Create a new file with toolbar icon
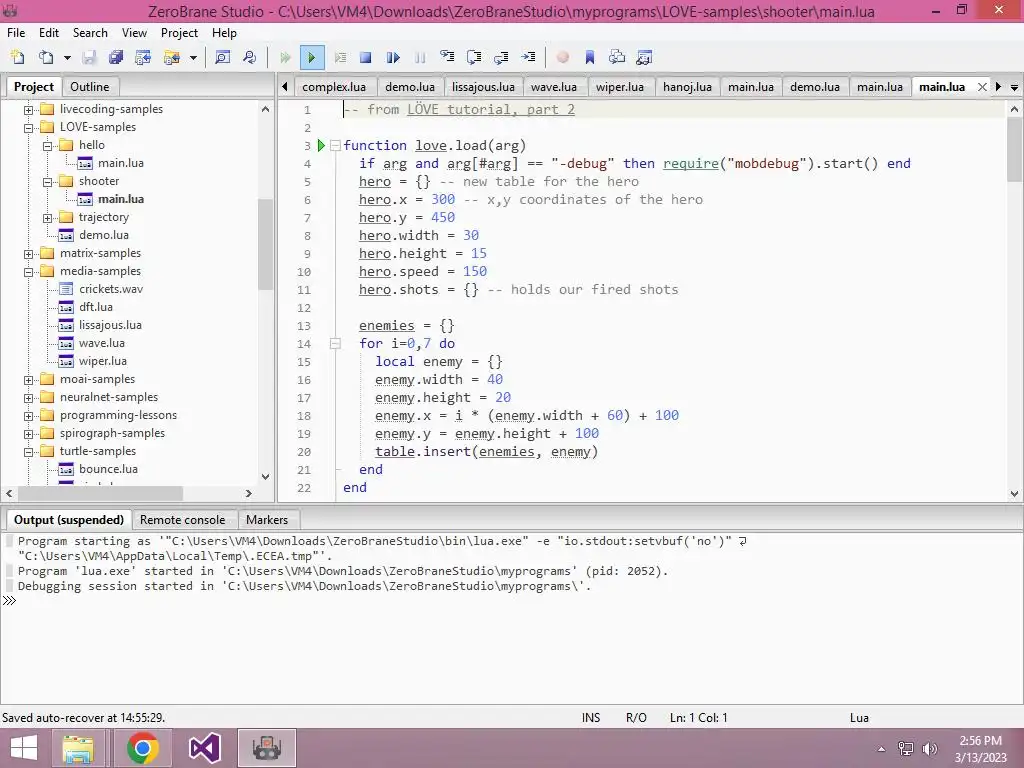 click(18, 57)
